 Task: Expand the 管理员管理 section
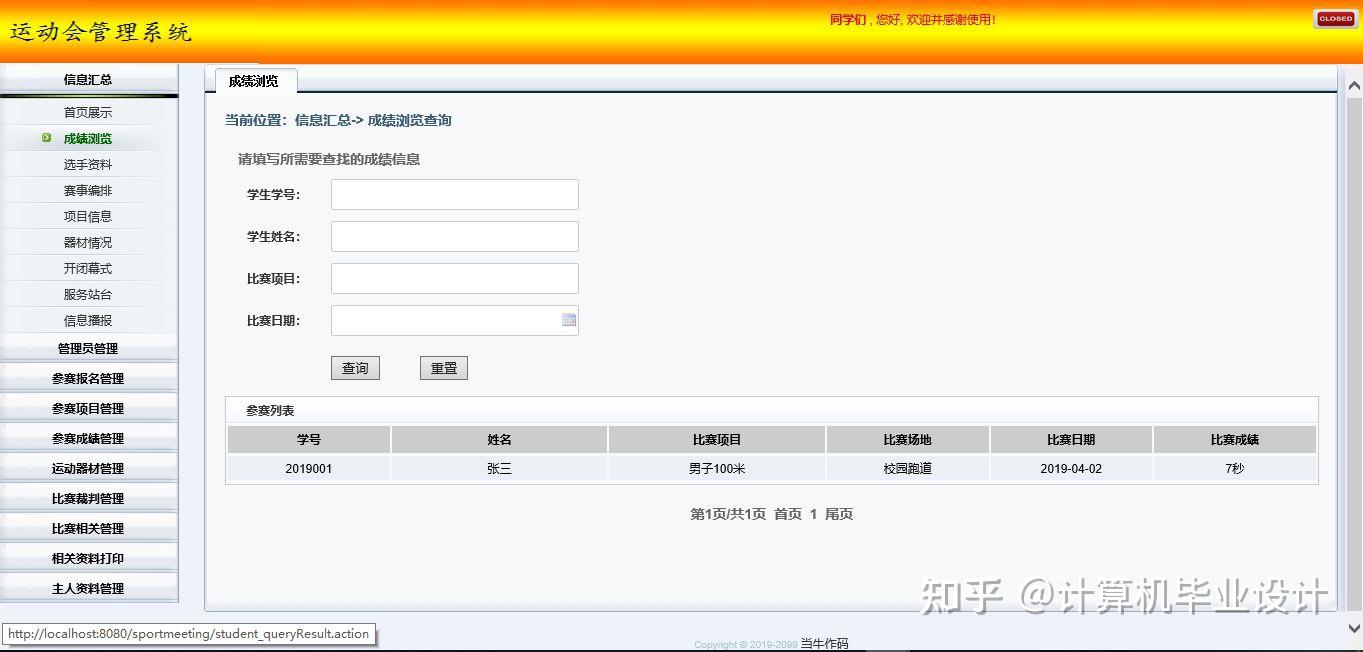[90, 348]
